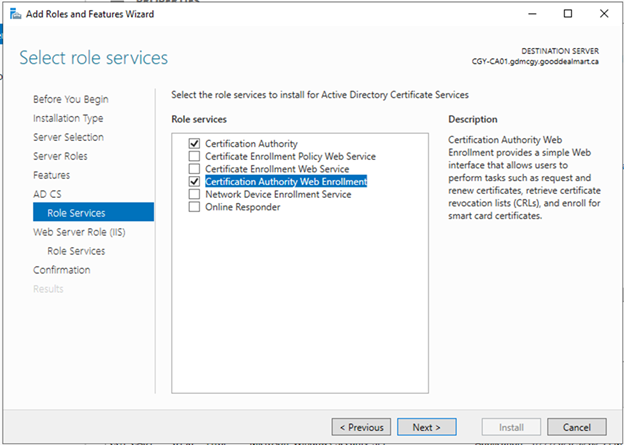The image size is (624, 445).
Task: Proceed with the Next button
Action: pyautogui.click(x=427, y=427)
